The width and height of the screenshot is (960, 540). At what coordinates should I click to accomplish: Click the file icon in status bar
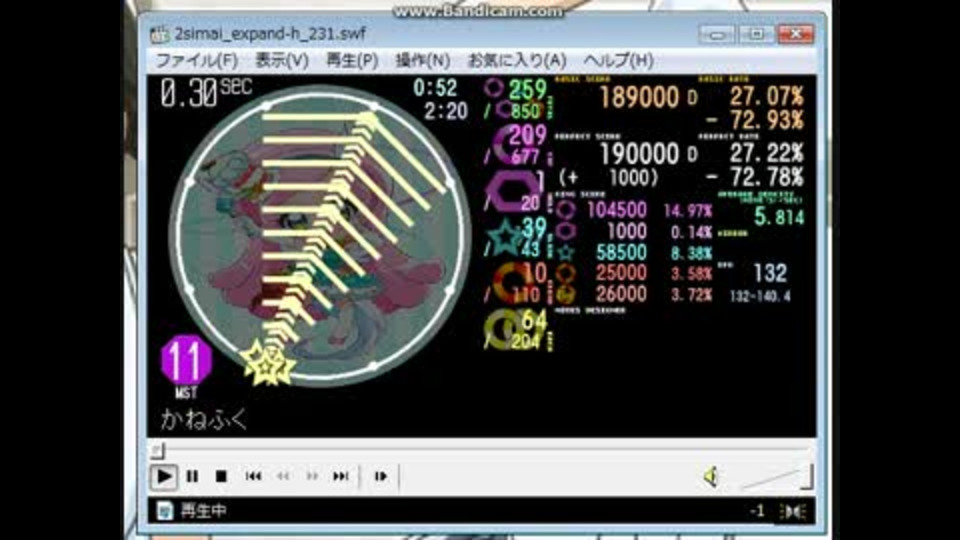tap(164, 511)
